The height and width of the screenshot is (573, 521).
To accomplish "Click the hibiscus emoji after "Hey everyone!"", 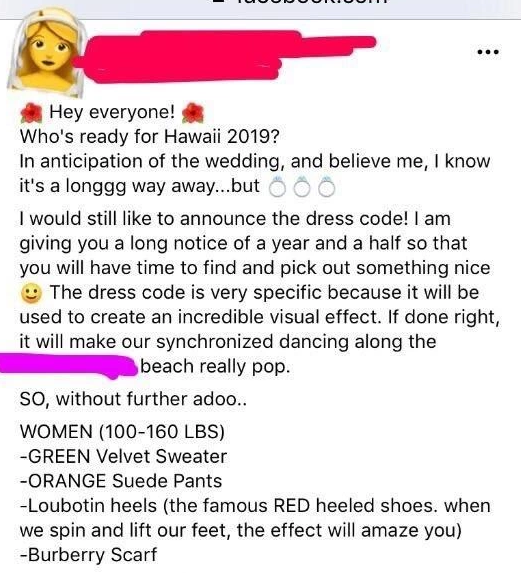I will [x=193, y=113].
